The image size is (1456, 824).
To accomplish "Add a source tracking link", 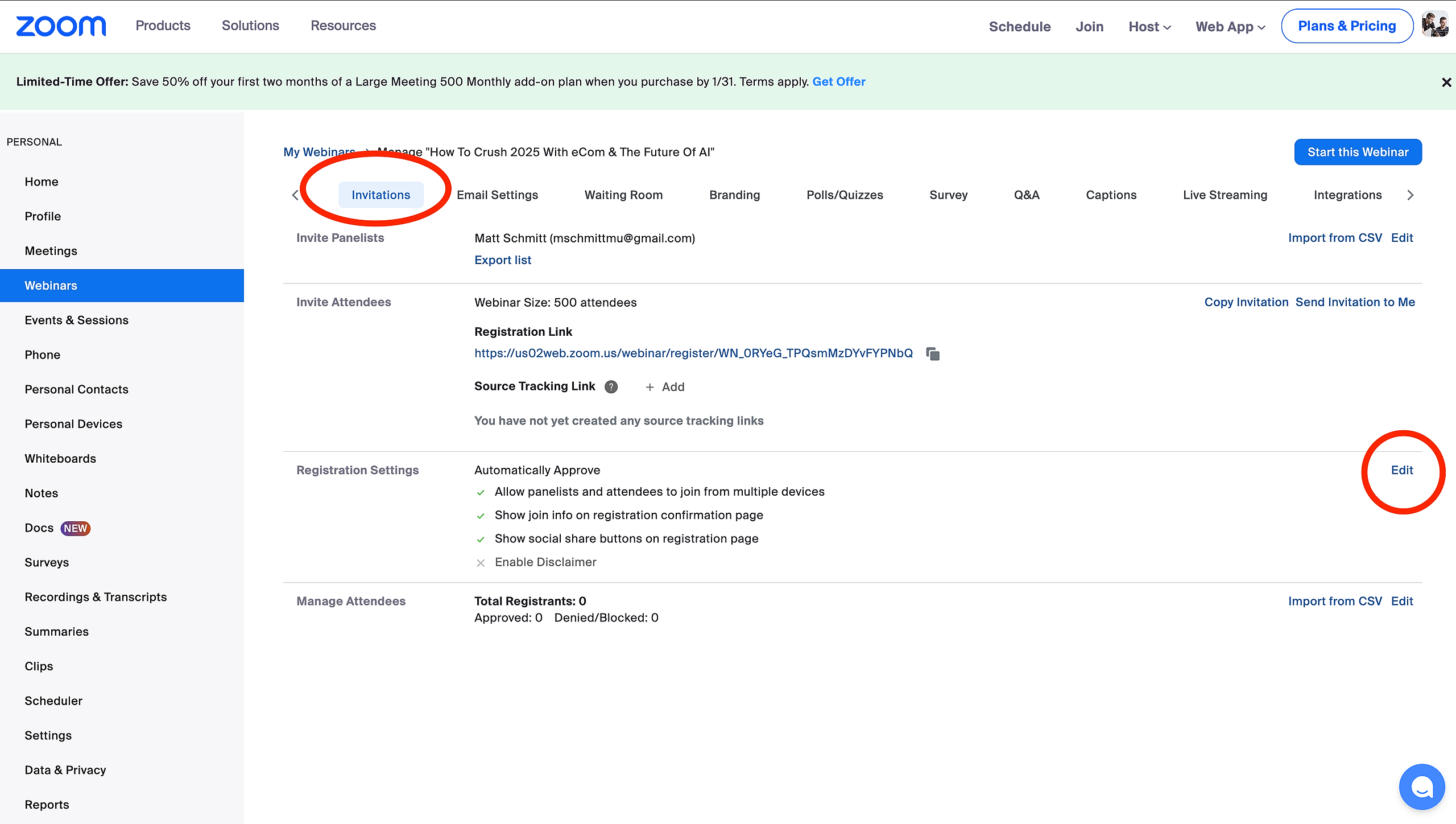I will pos(665,387).
